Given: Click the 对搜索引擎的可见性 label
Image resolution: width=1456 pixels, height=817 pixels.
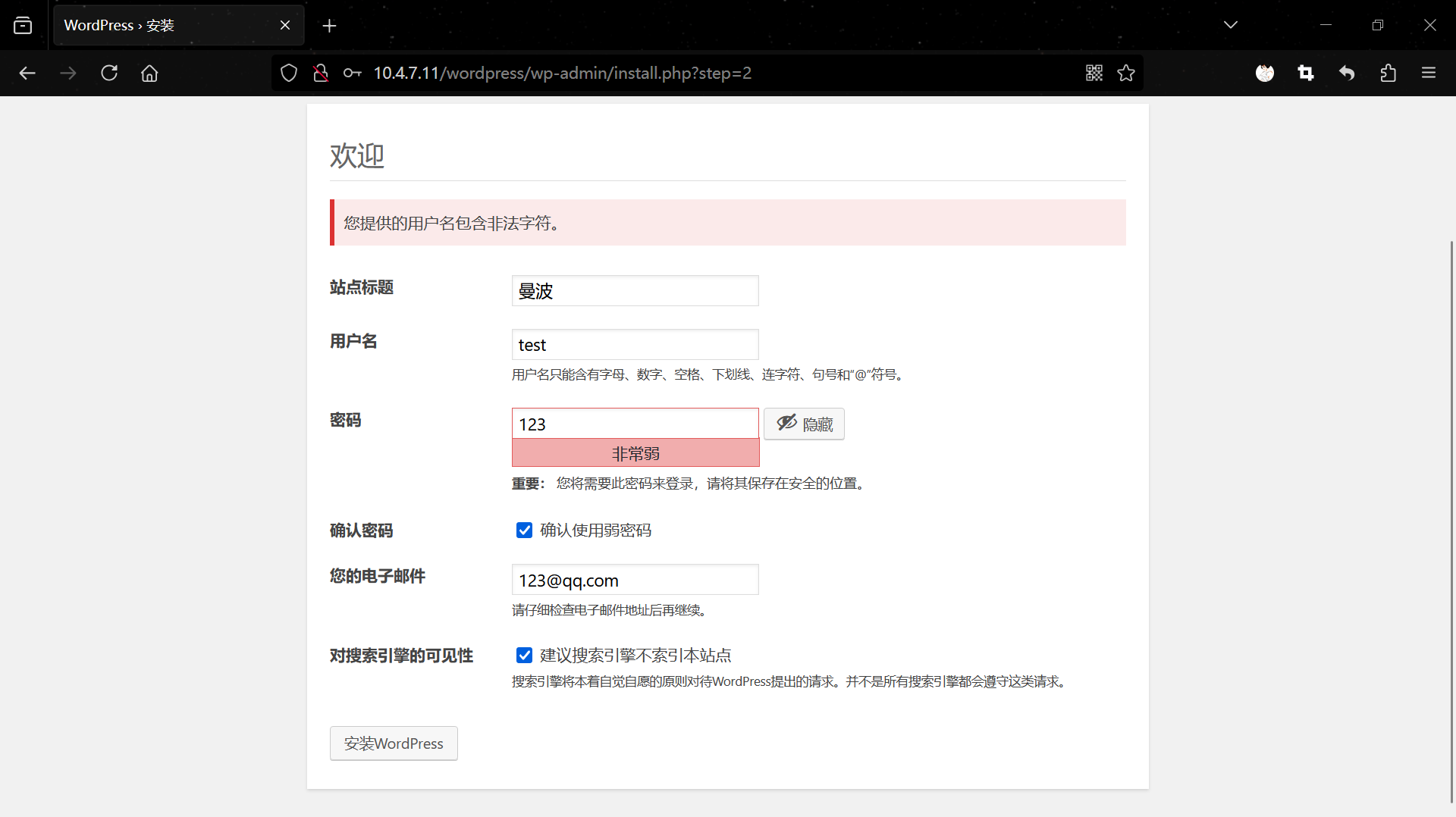Looking at the screenshot, I should [402, 656].
